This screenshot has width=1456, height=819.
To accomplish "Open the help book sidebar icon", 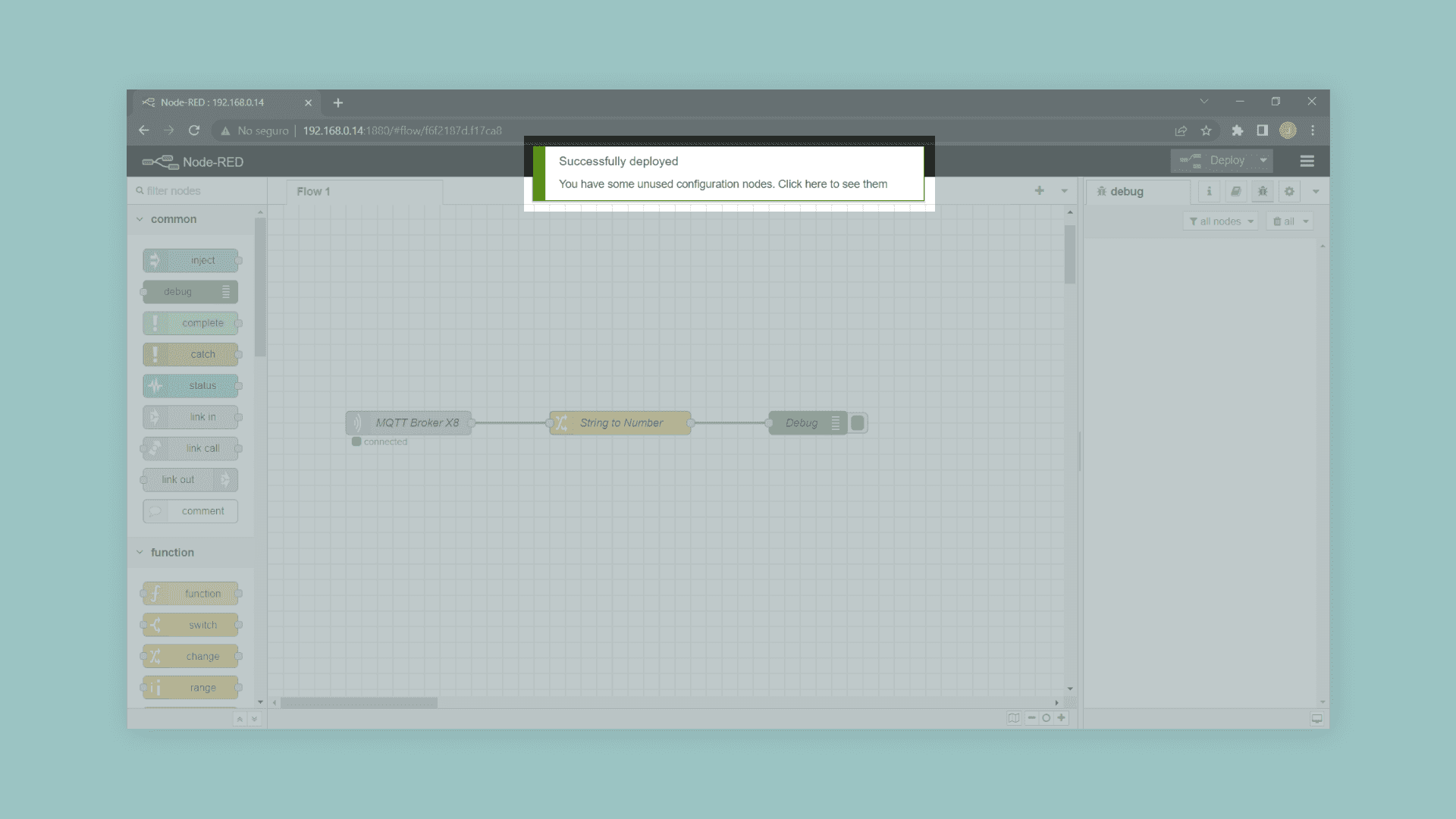I will tap(1235, 191).
